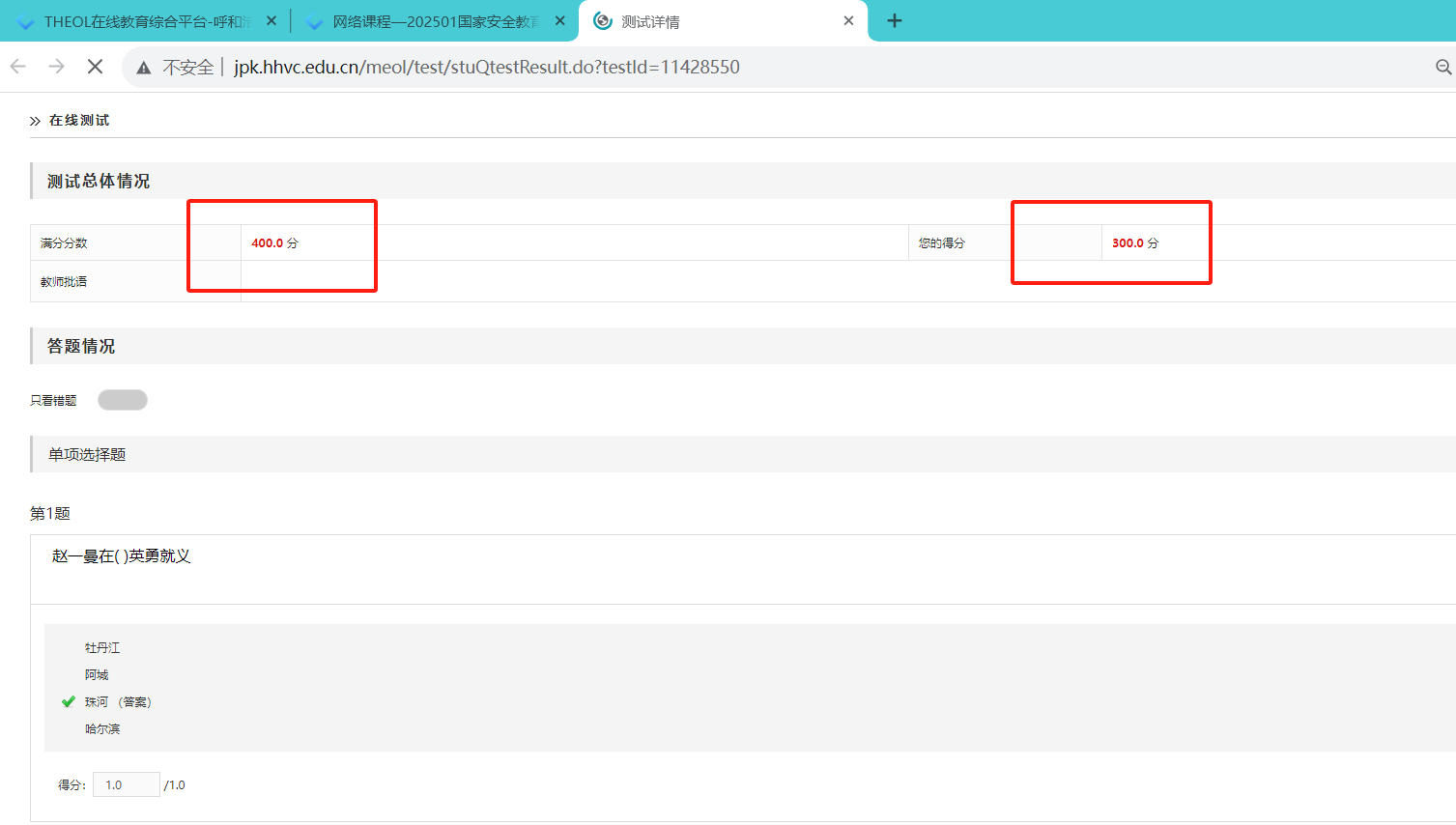The width and height of the screenshot is (1456, 825).
Task: Click the green checkmark beside 珠河
Action: [x=69, y=702]
